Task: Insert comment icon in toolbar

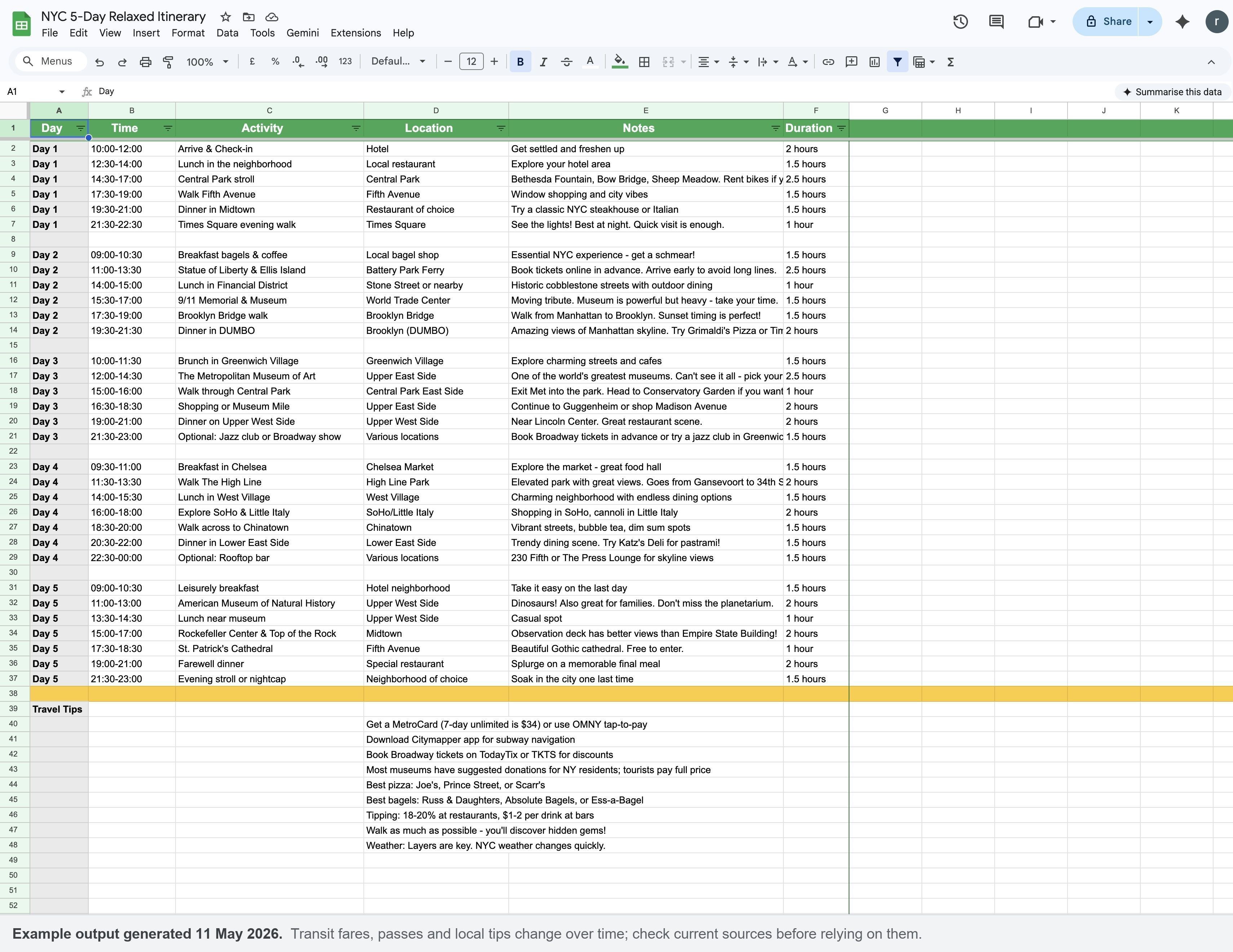Action: (x=851, y=62)
